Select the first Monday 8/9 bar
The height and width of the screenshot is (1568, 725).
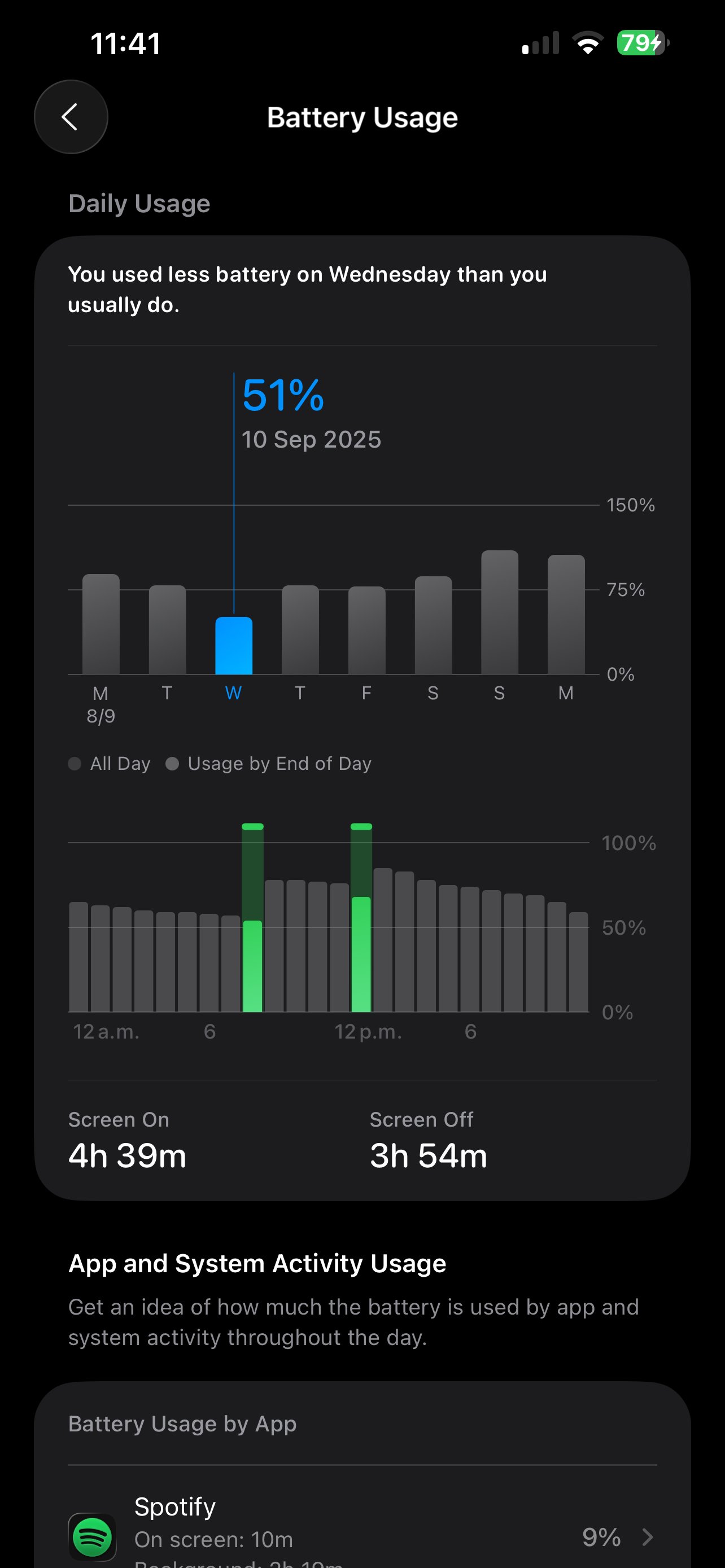tap(101, 624)
